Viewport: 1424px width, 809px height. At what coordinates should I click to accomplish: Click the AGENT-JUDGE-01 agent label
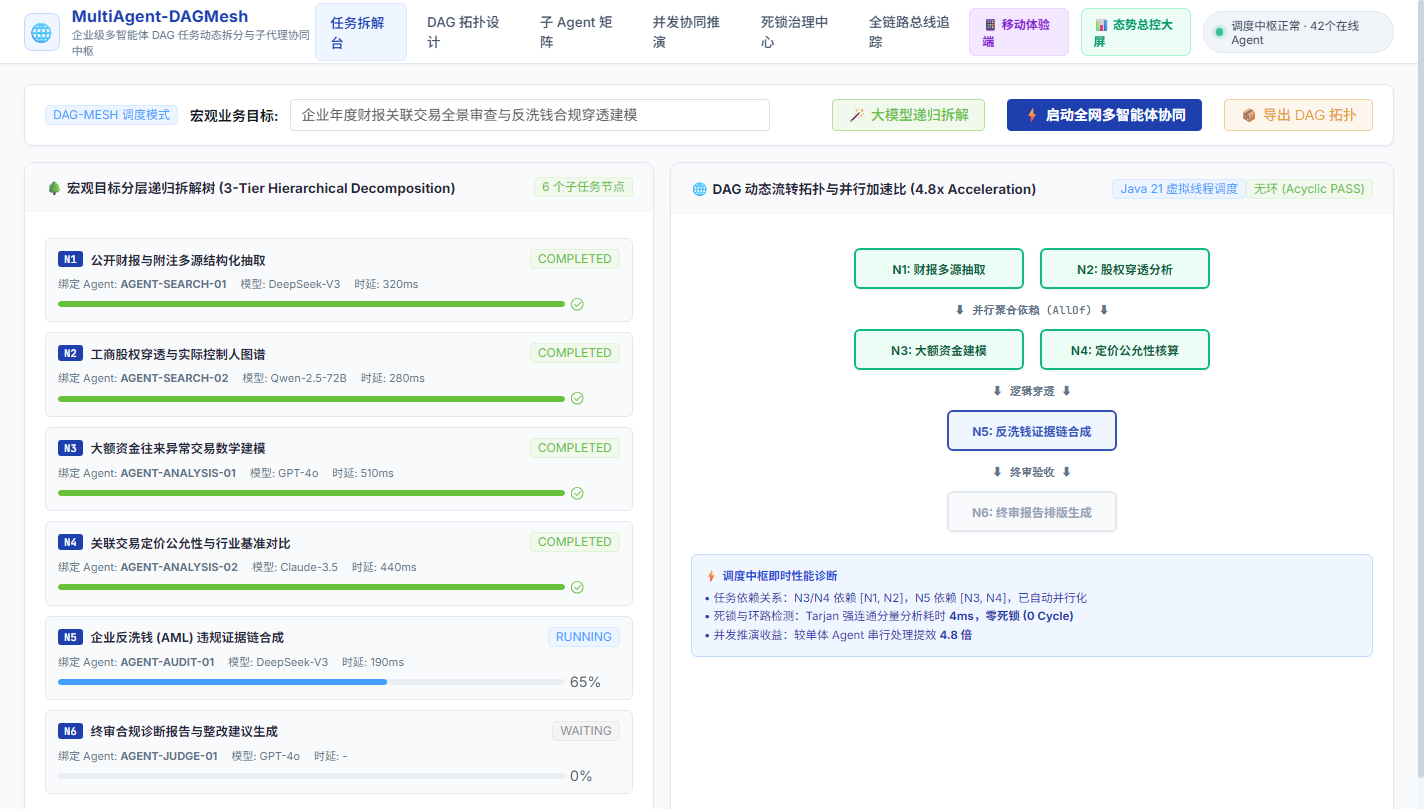pos(169,756)
